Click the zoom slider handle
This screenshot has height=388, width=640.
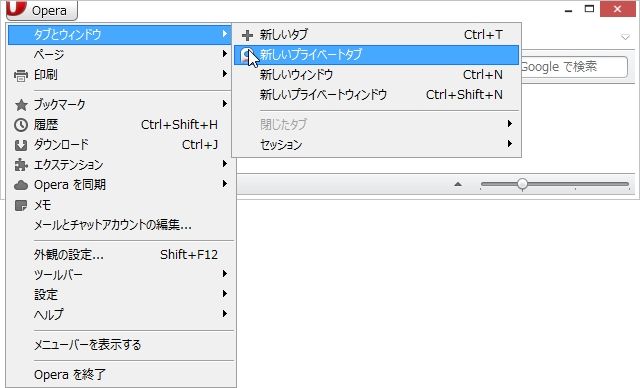click(x=522, y=184)
